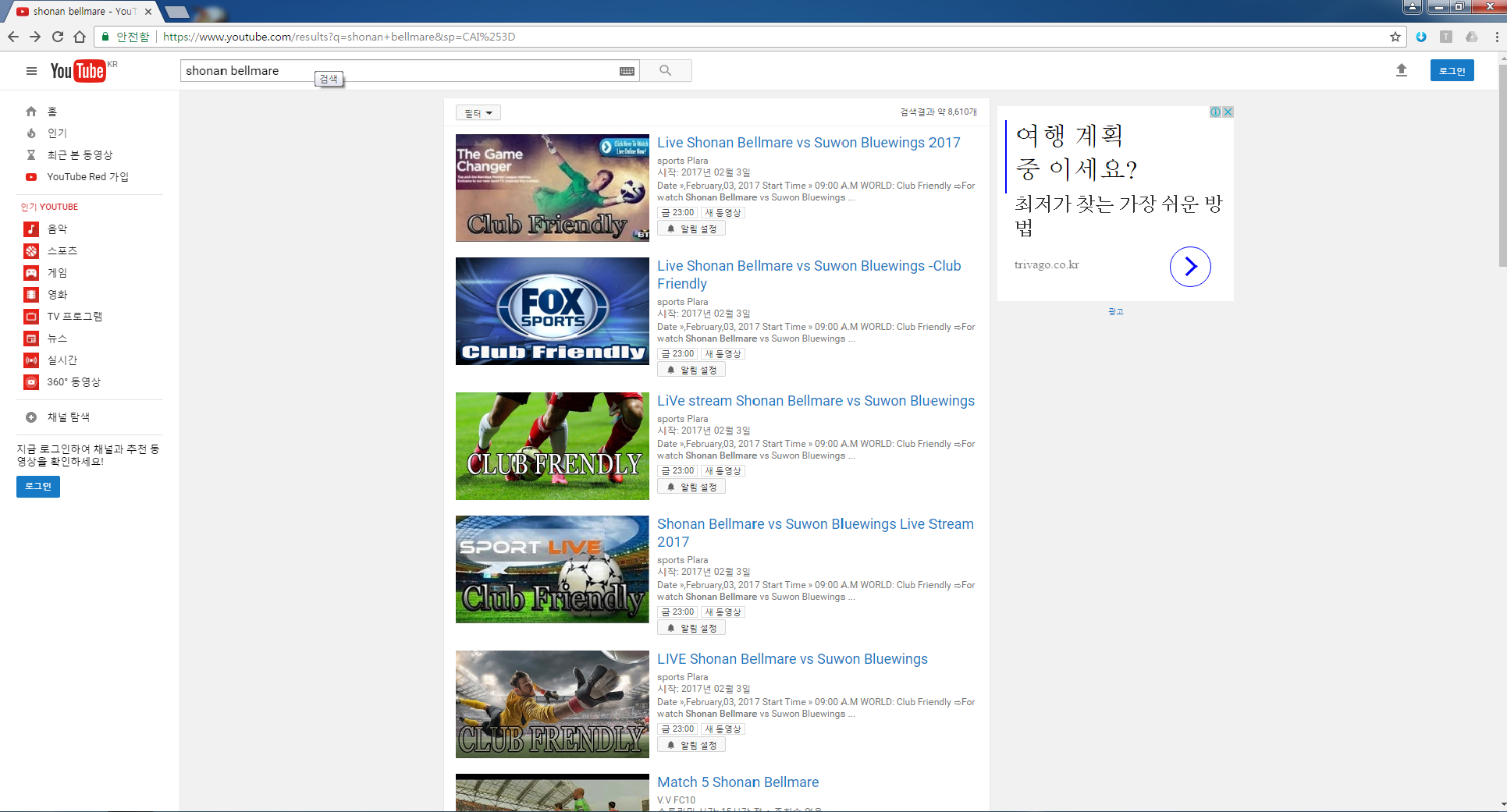Open the Chrome three-dot menu
Screen dimensions: 1507x812
click(x=1497, y=37)
